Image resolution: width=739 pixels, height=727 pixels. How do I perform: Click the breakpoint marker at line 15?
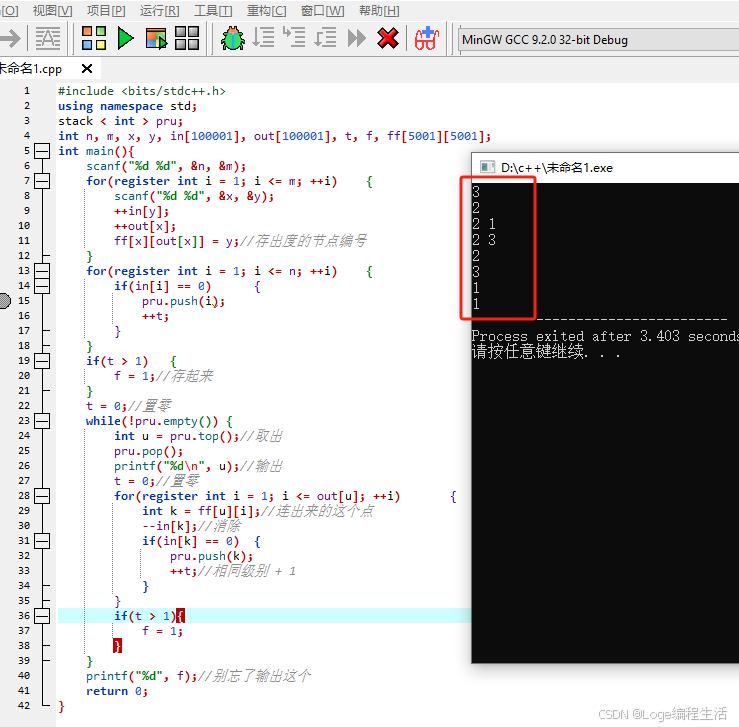click(4, 301)
